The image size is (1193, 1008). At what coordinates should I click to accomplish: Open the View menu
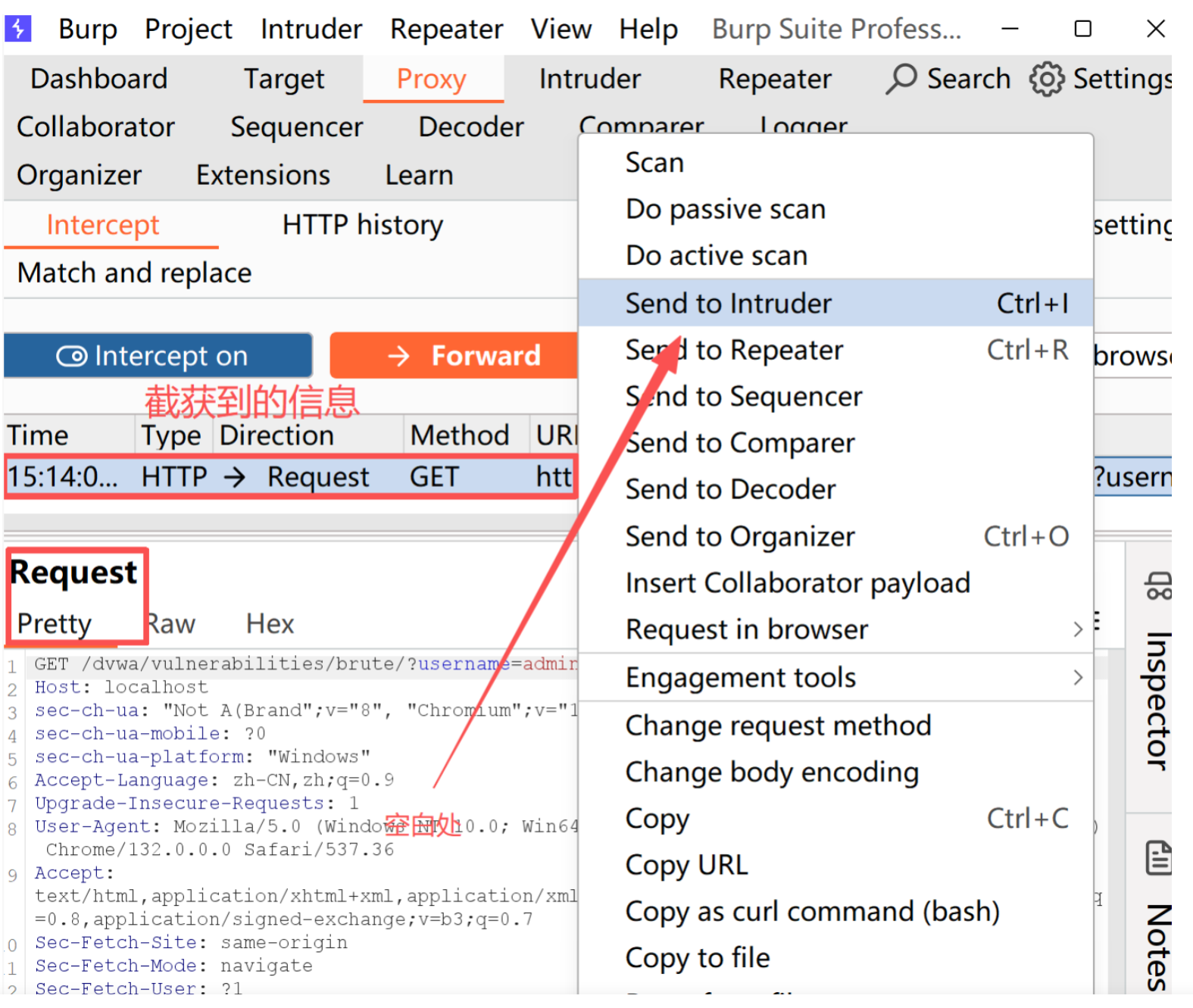[x=561, y=29]
